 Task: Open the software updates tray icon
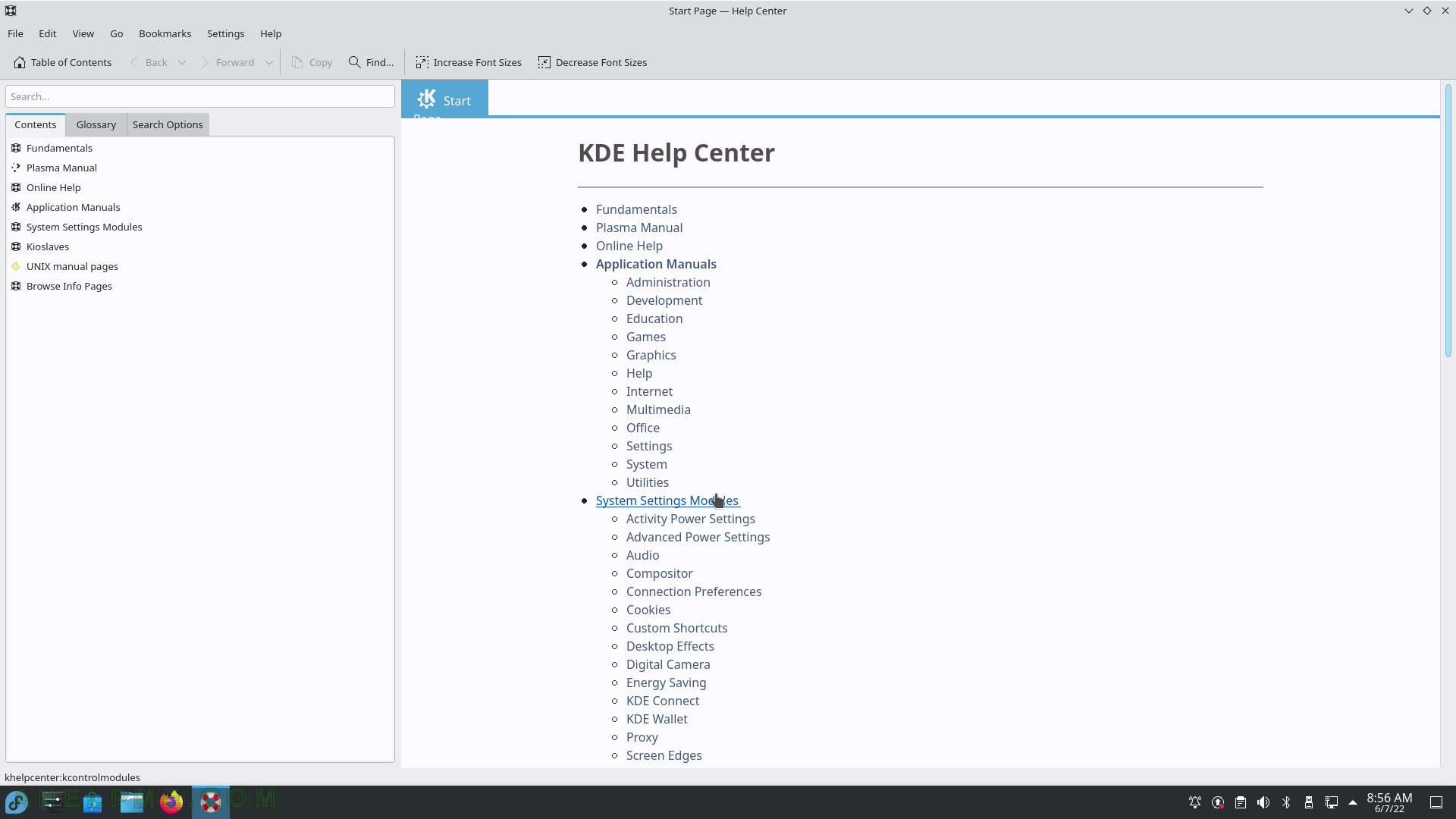pyautogui.click(x=1218, y=802)
